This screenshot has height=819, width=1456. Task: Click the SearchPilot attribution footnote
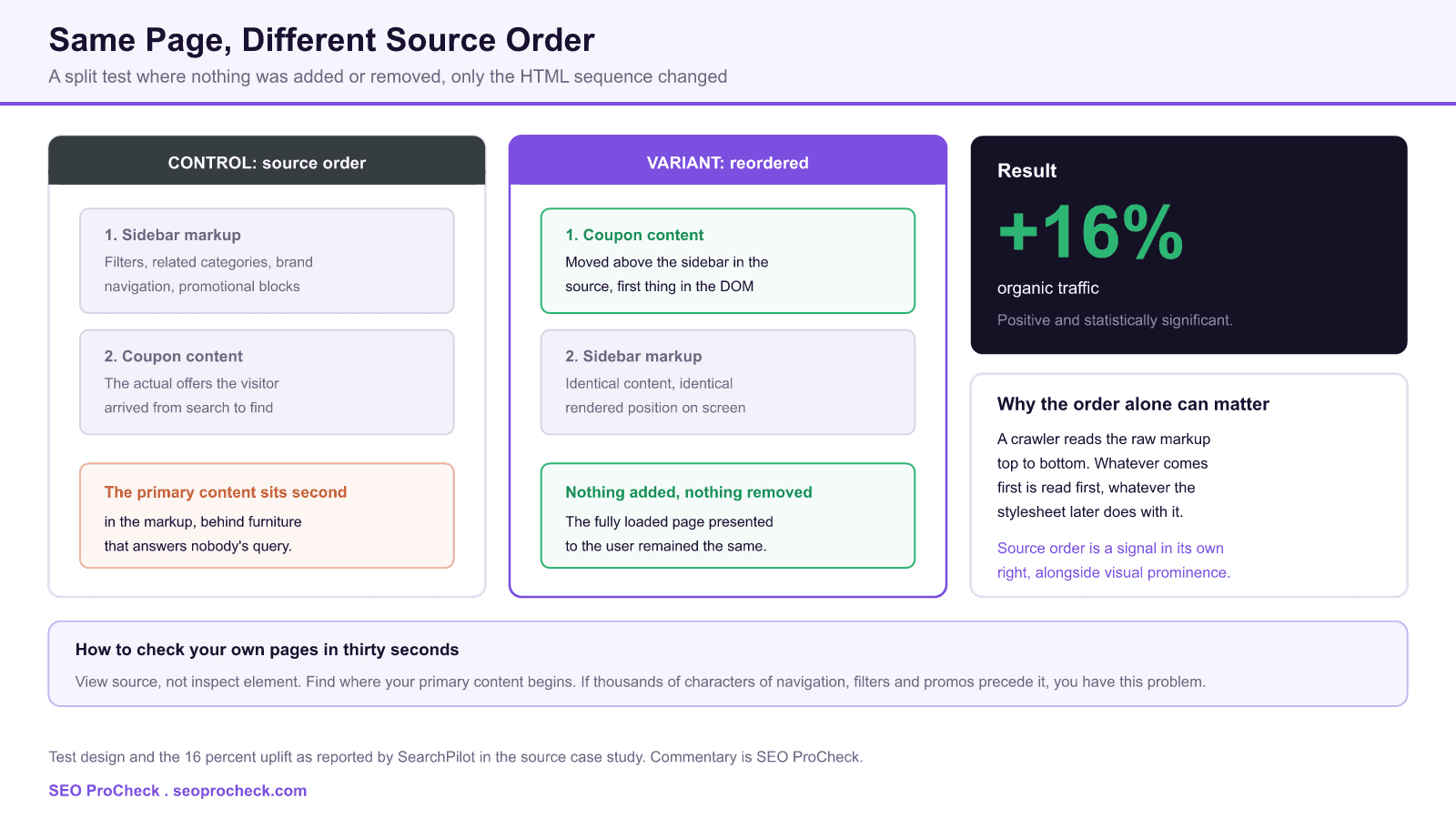pos(456,757)
